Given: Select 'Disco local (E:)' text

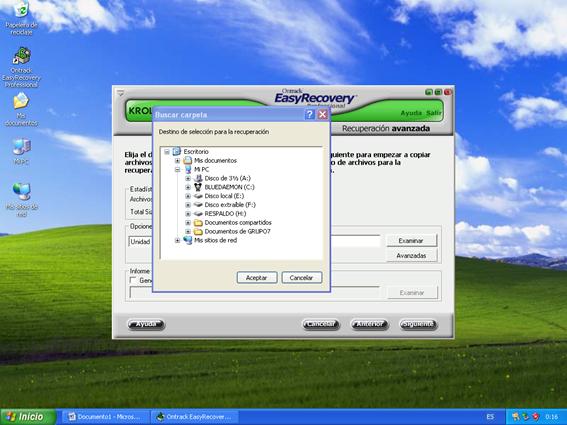Looking at the screenshot, I should click(x=224, y=196).
